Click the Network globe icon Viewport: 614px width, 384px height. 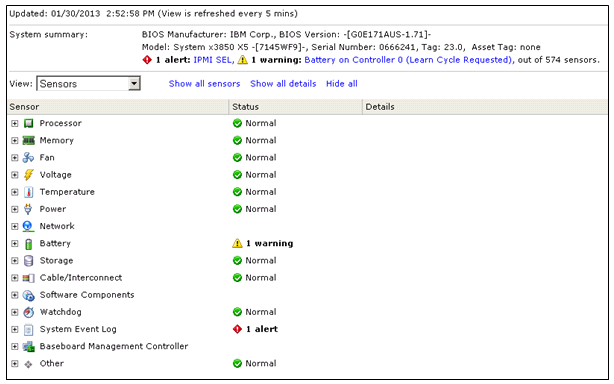28,226
